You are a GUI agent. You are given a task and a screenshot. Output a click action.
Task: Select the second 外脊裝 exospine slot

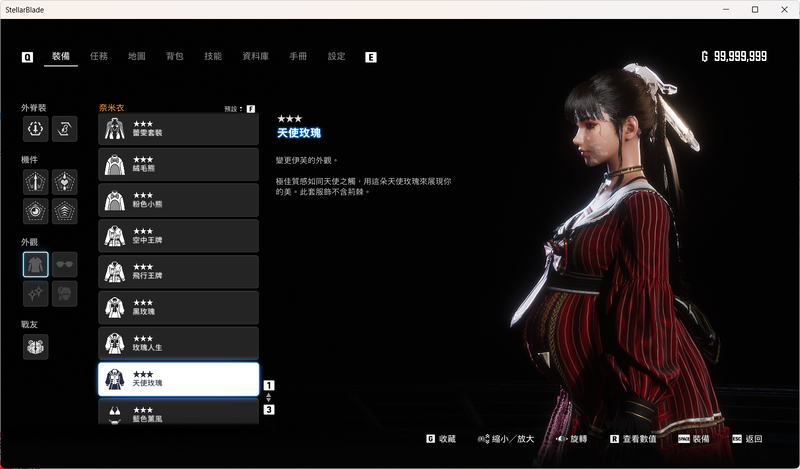65,129
